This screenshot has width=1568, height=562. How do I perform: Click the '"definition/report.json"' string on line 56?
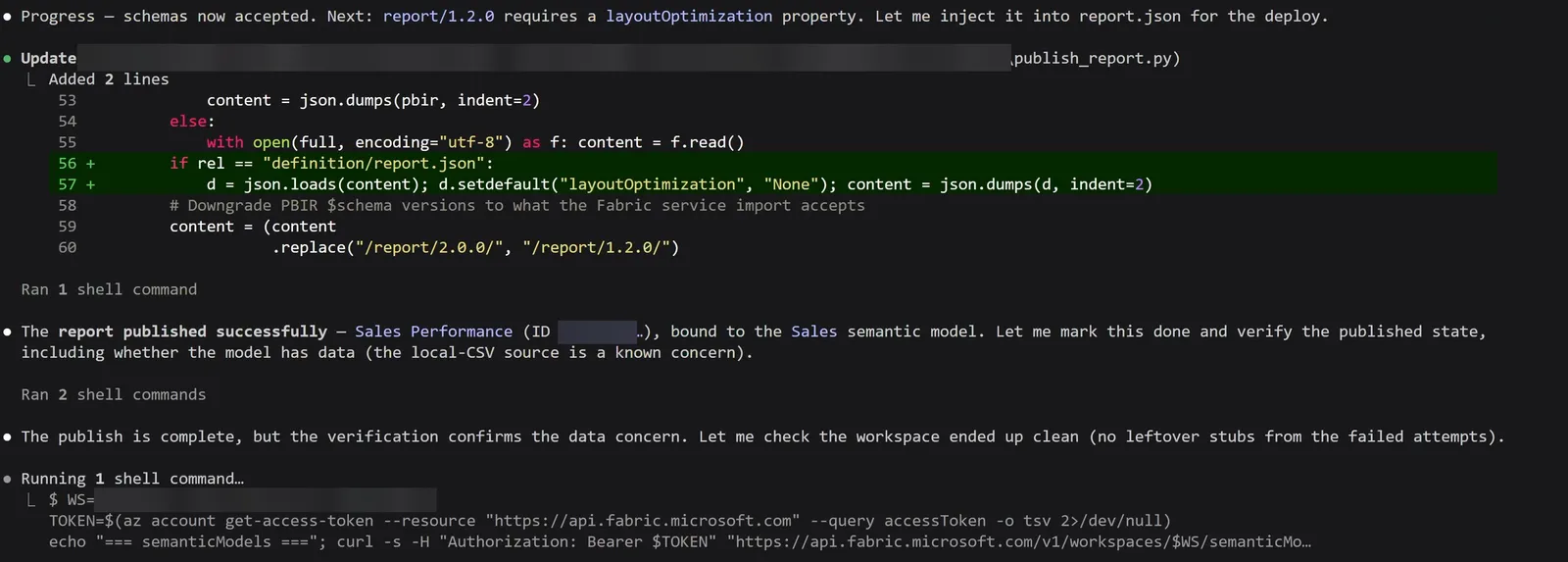point(373,163)
